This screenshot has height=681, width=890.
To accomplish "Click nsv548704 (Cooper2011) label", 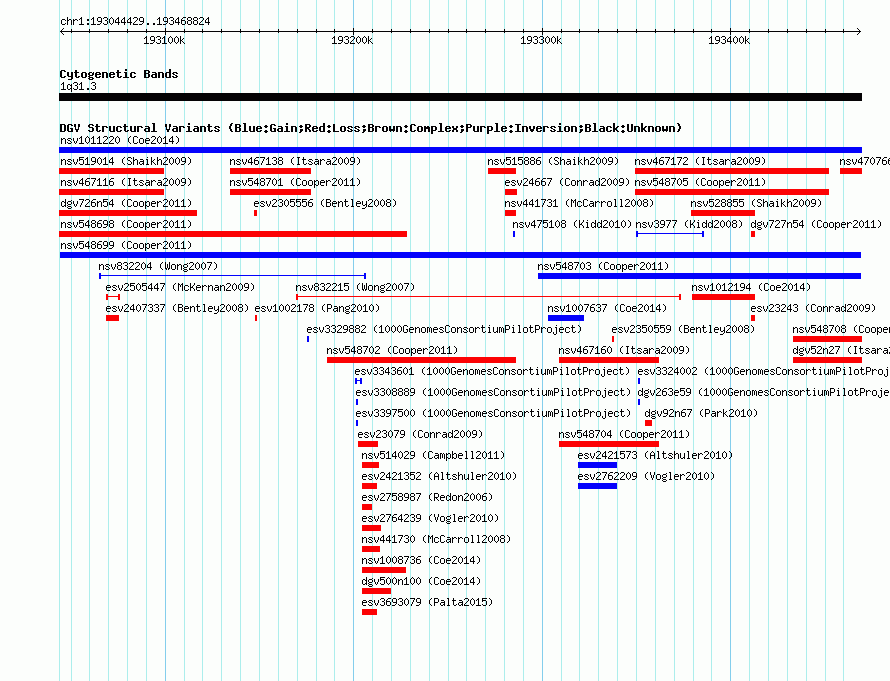I will [x=624, y=434].
